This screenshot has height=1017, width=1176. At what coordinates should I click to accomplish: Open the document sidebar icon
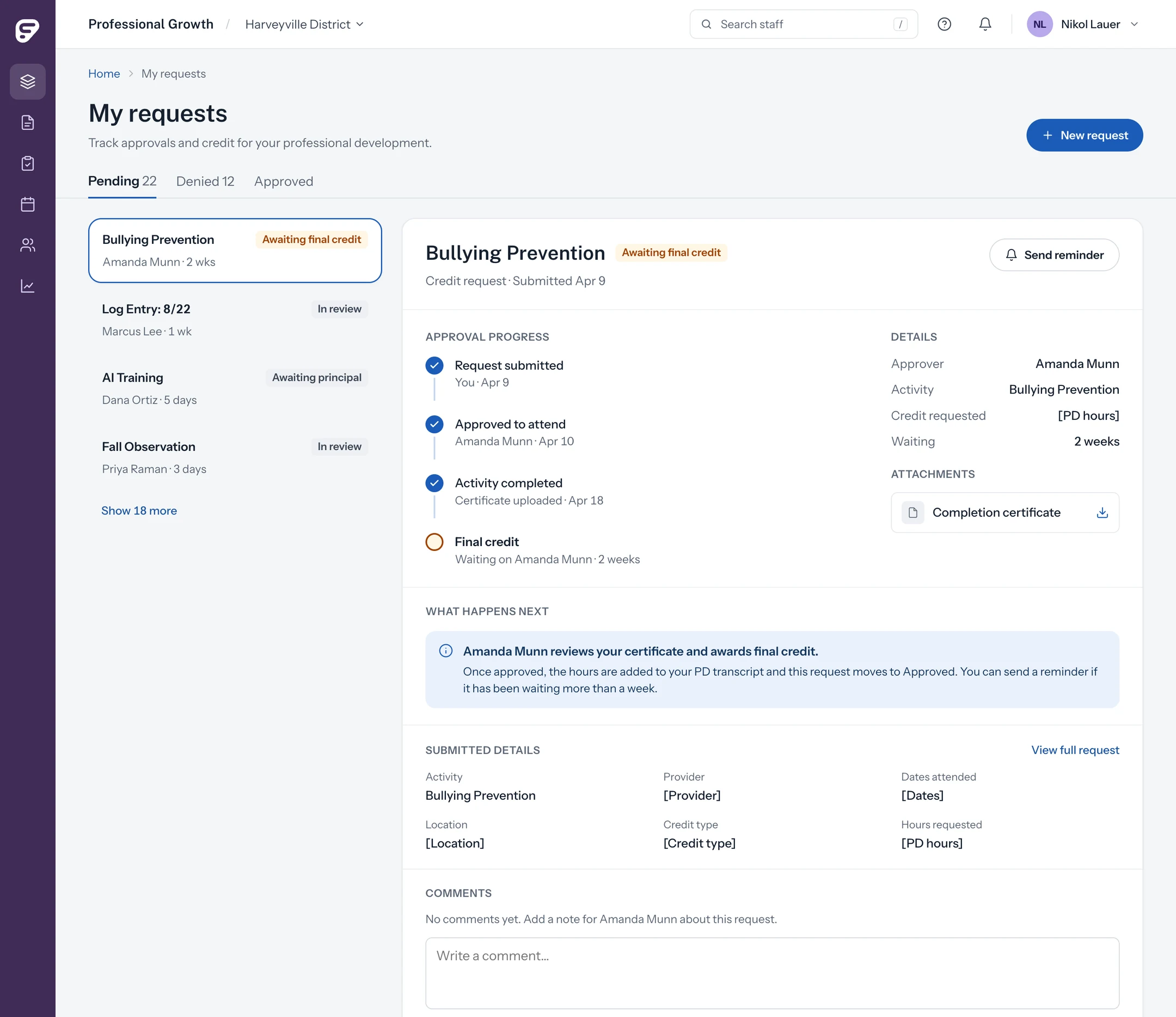point(28,122)
